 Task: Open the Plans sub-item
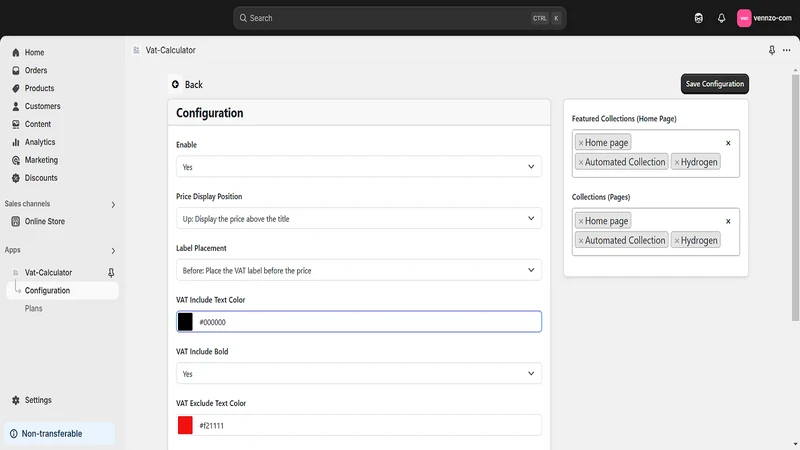[x=34, y=308]
